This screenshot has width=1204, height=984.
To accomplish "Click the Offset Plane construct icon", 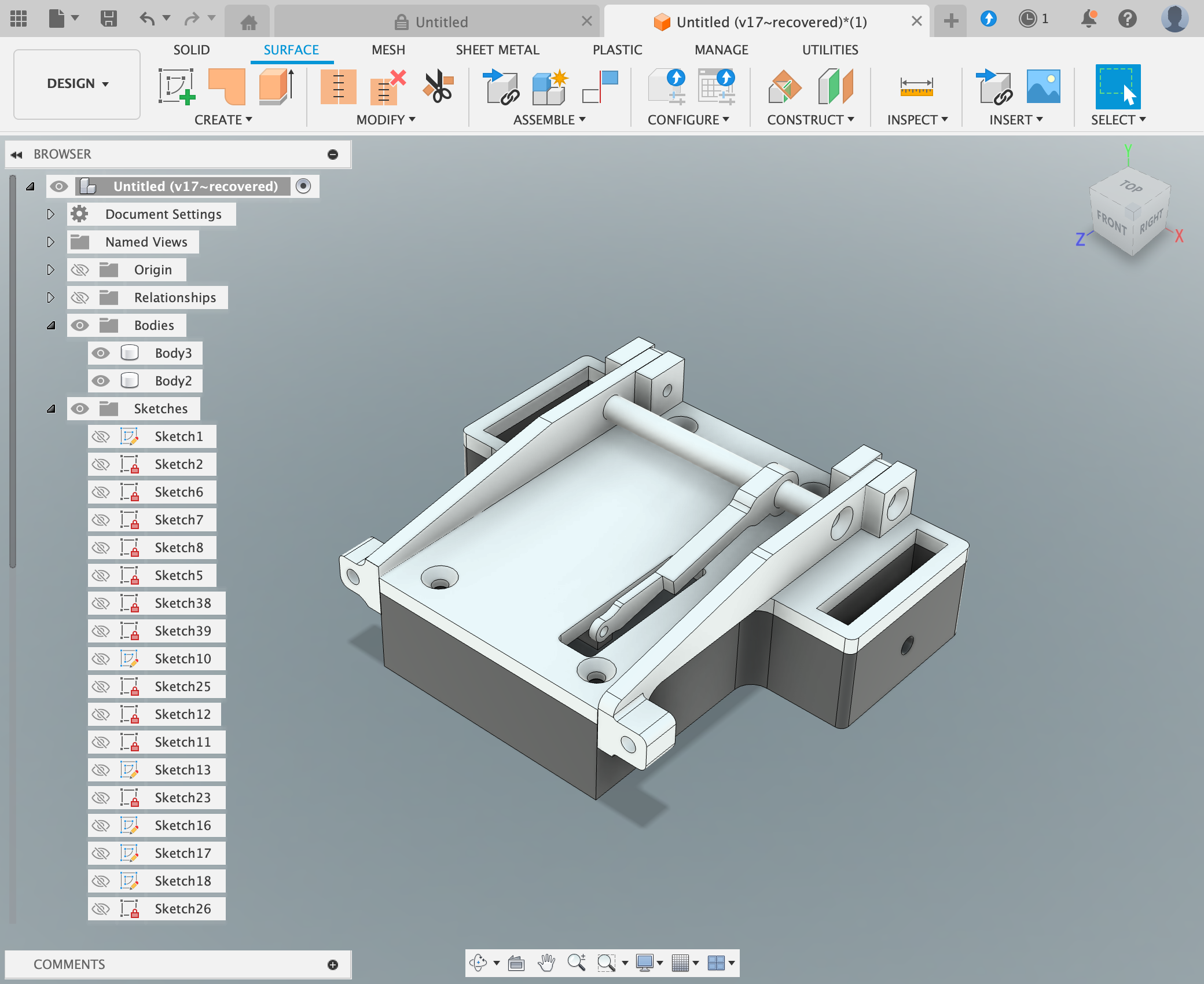I will coord(784,87).
